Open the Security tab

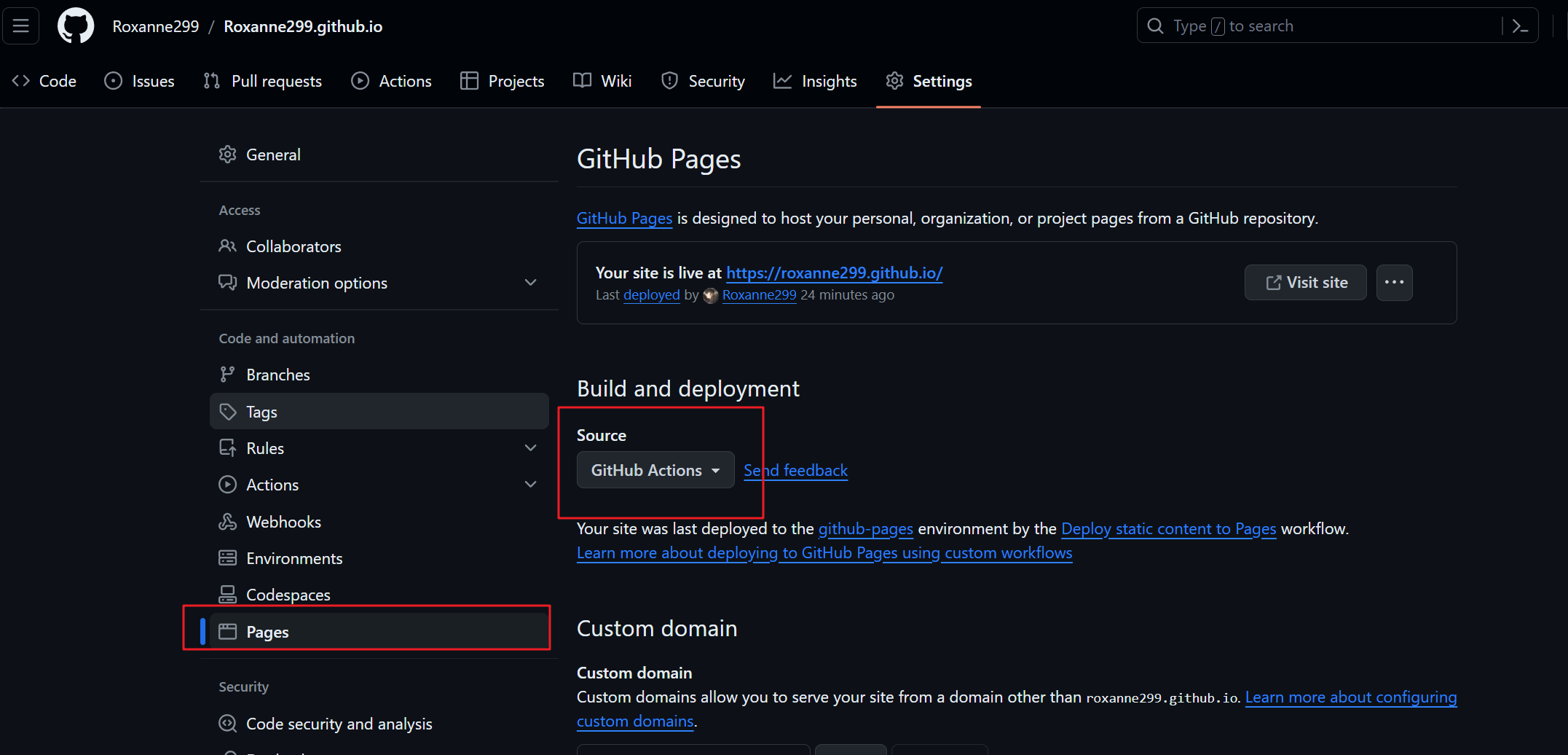[x=704, y=81]
